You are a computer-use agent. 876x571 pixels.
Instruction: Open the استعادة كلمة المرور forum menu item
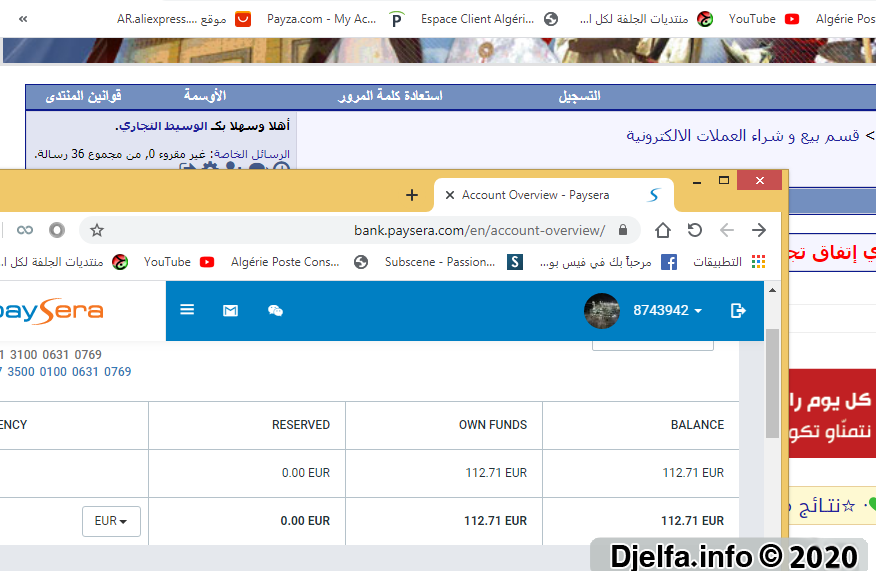tap(390, 96)
